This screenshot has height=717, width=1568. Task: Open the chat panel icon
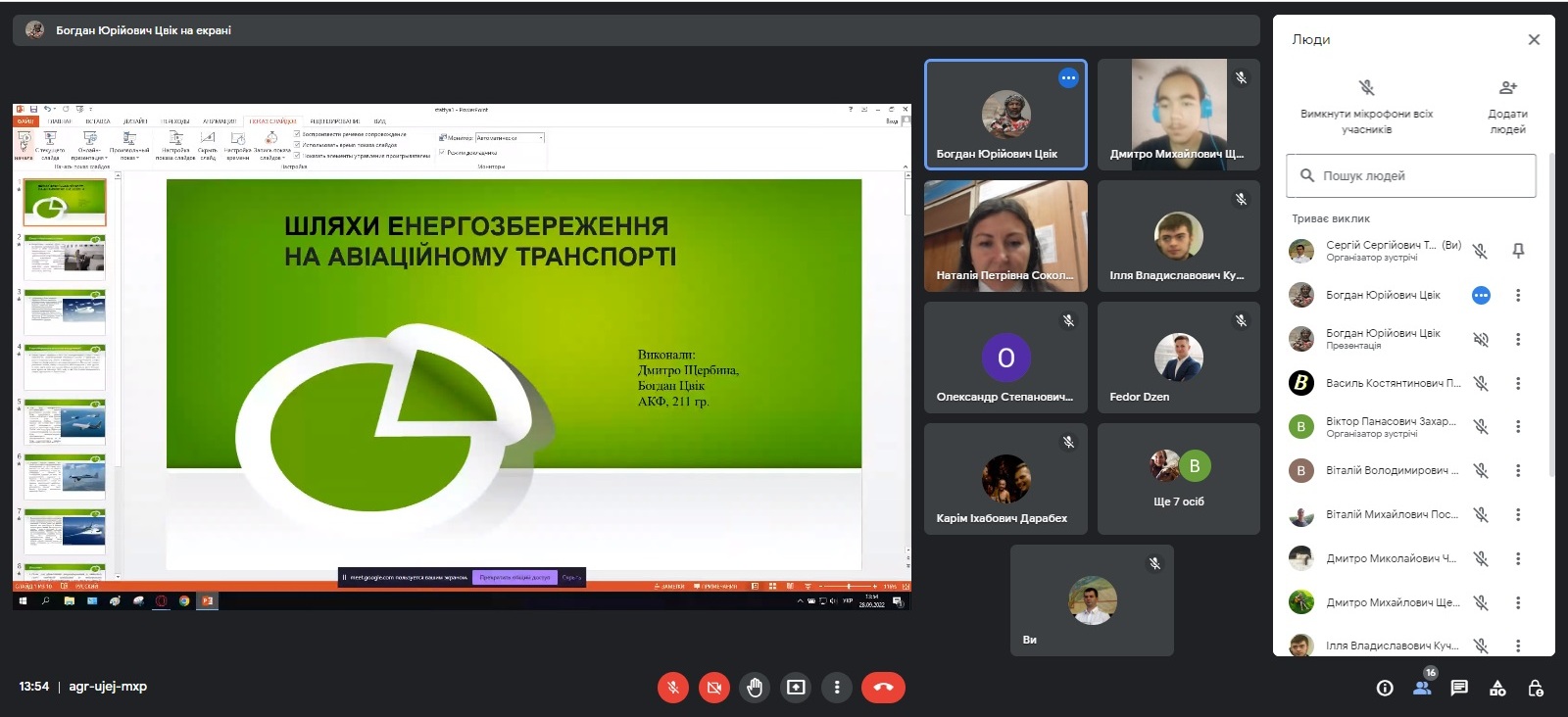[x=1459, y=688]
